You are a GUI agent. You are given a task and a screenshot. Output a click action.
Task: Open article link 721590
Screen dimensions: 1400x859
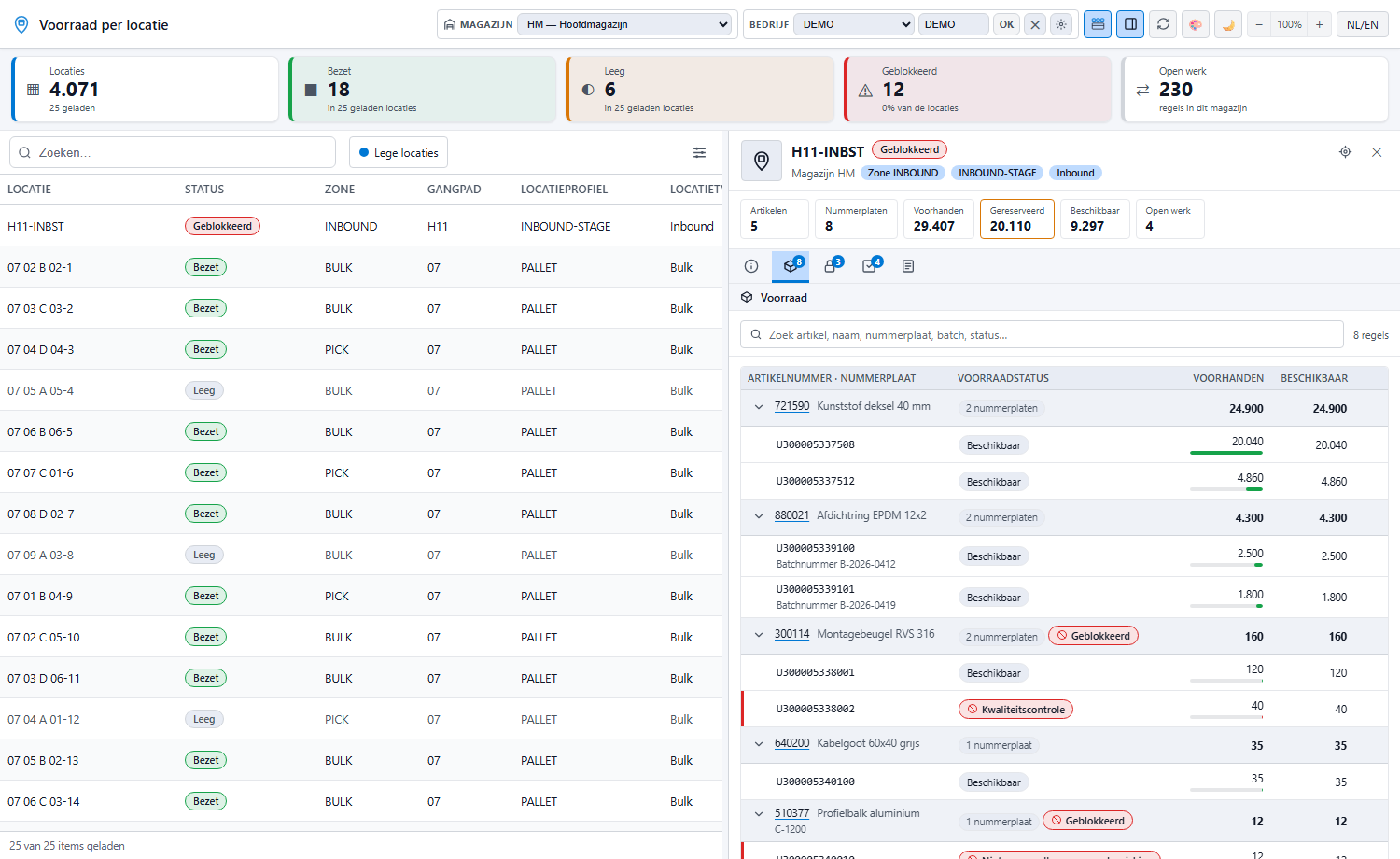tap(791, 406)
